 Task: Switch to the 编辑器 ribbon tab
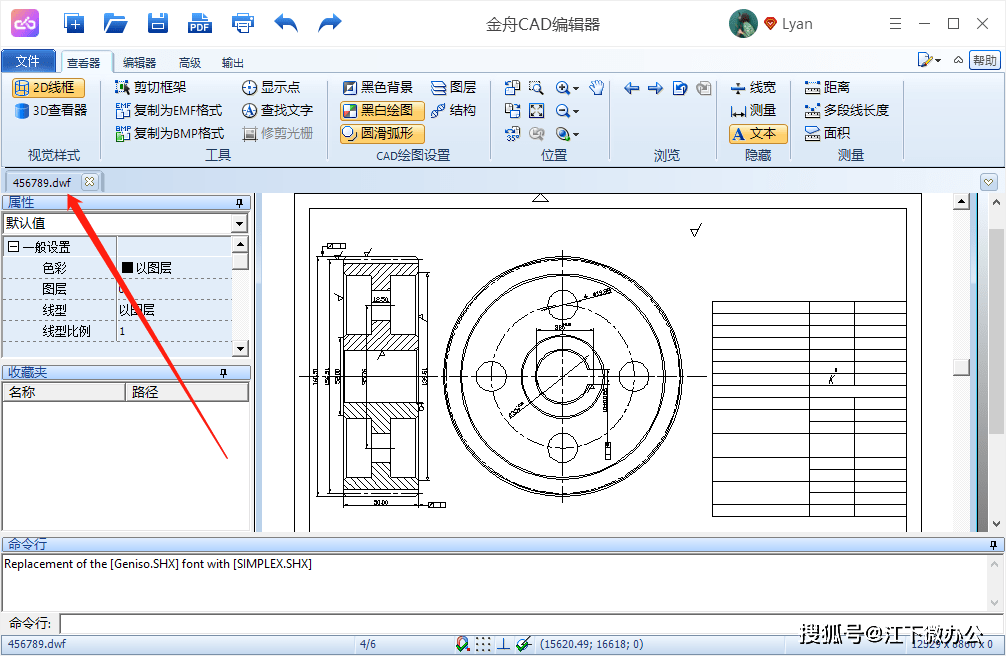tap(139, 62)
